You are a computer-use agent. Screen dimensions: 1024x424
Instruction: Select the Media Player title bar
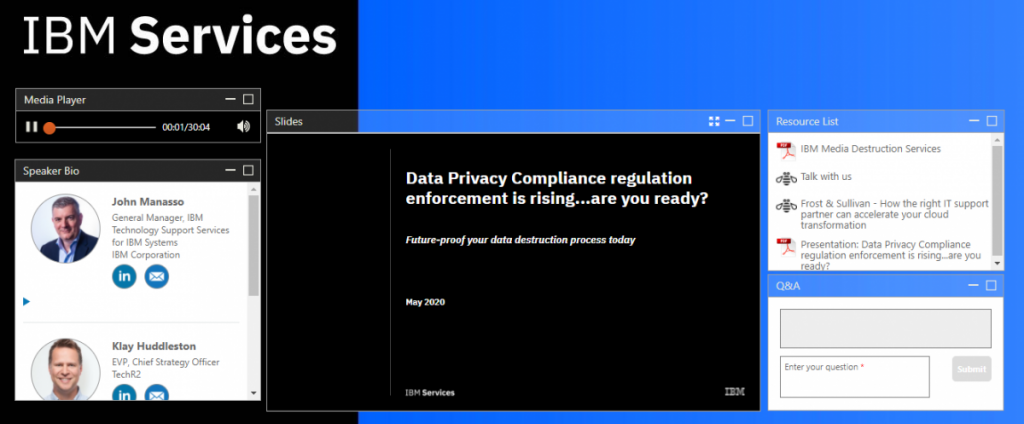pyautogui.click(x=138, y=99)
